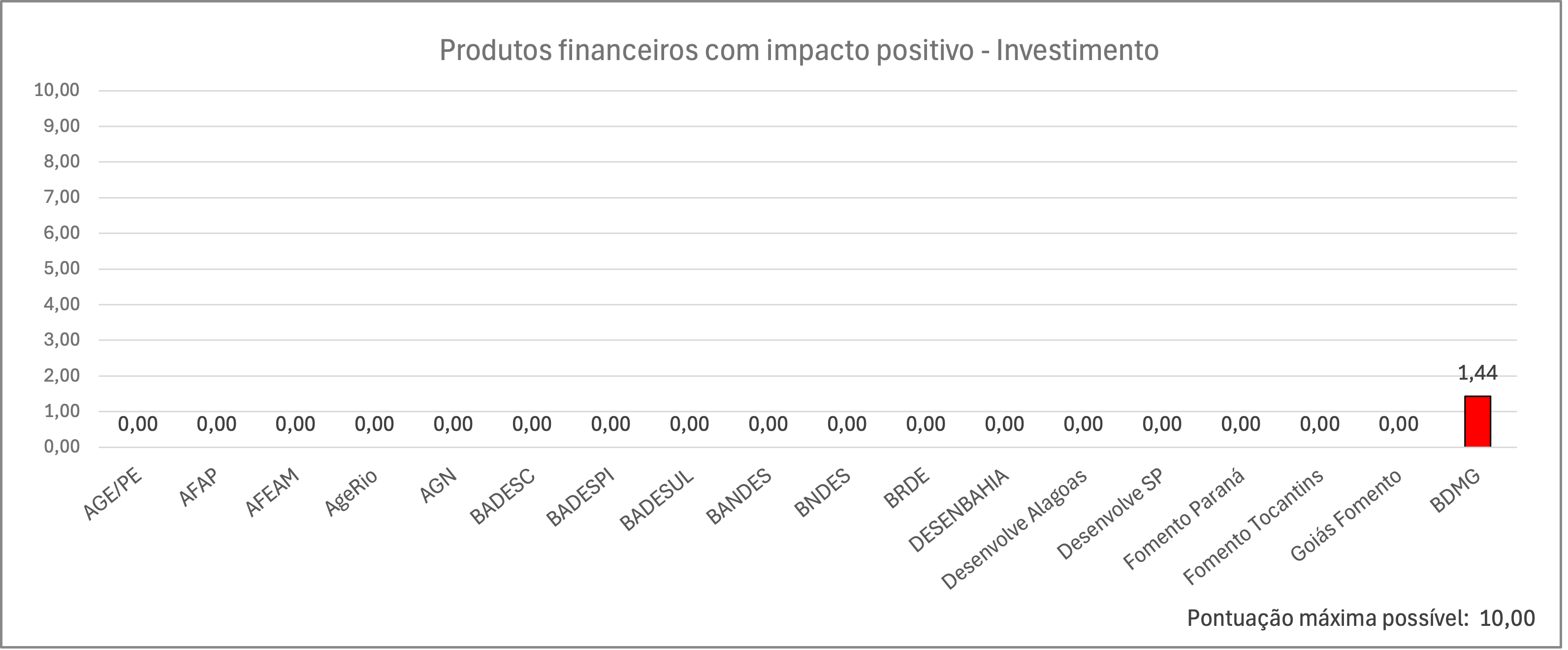The height and width of the screenshot is (650, 1568).
Task: Click the 0,00 label above BRDE
Action: (x=926, y=424)
